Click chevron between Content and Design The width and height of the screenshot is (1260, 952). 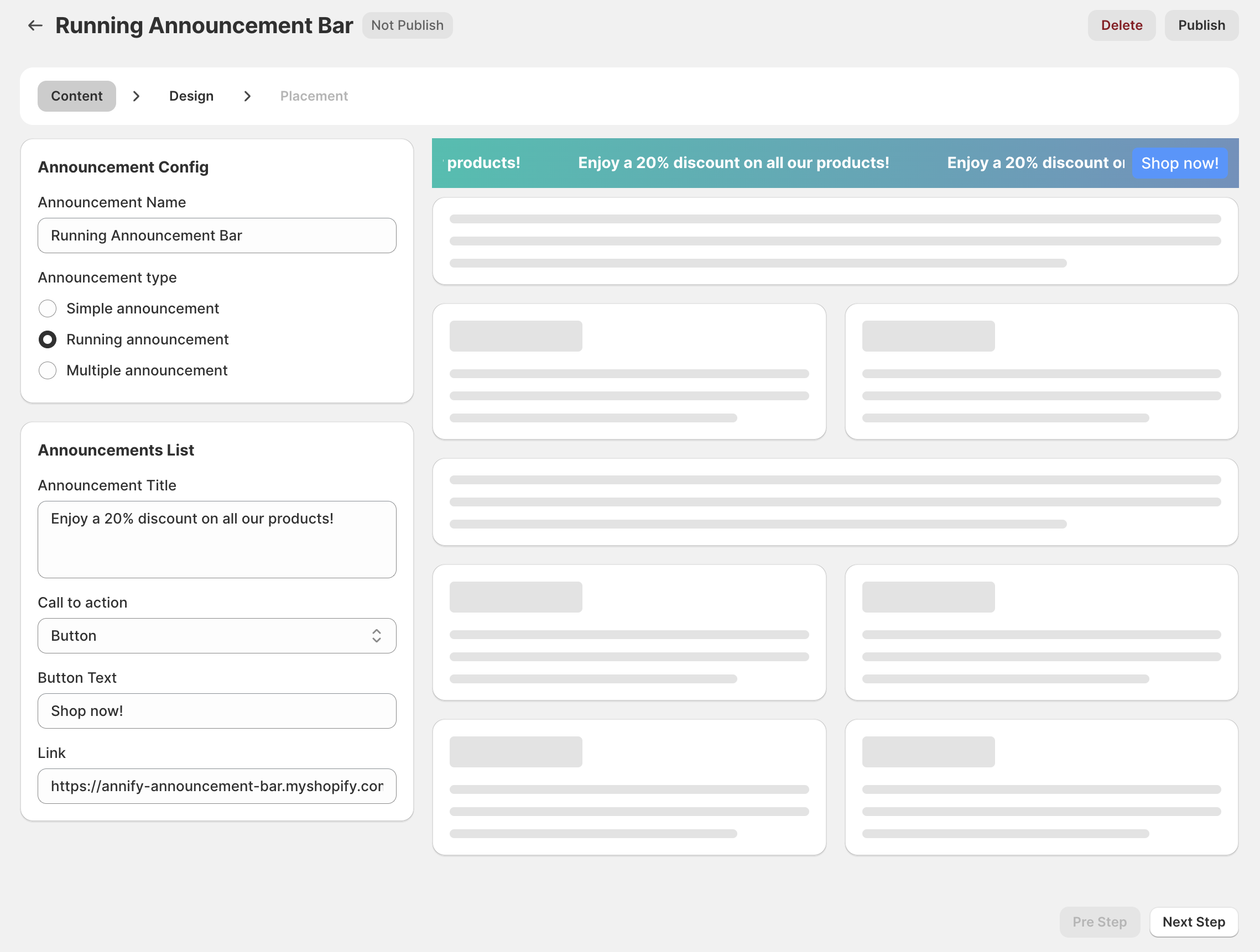click(x=136, y=96)
